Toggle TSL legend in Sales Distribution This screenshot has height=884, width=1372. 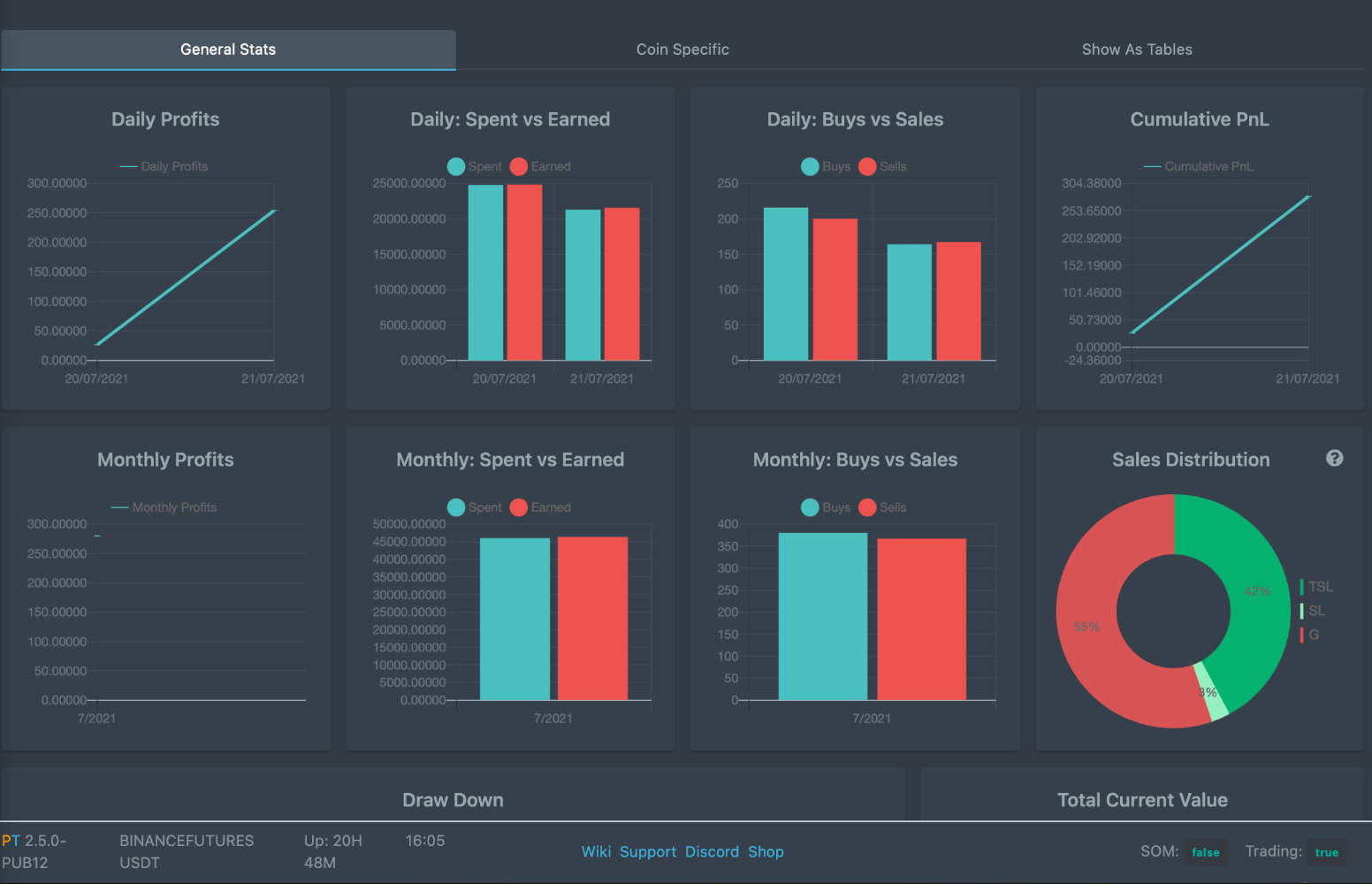[1316, 587]
